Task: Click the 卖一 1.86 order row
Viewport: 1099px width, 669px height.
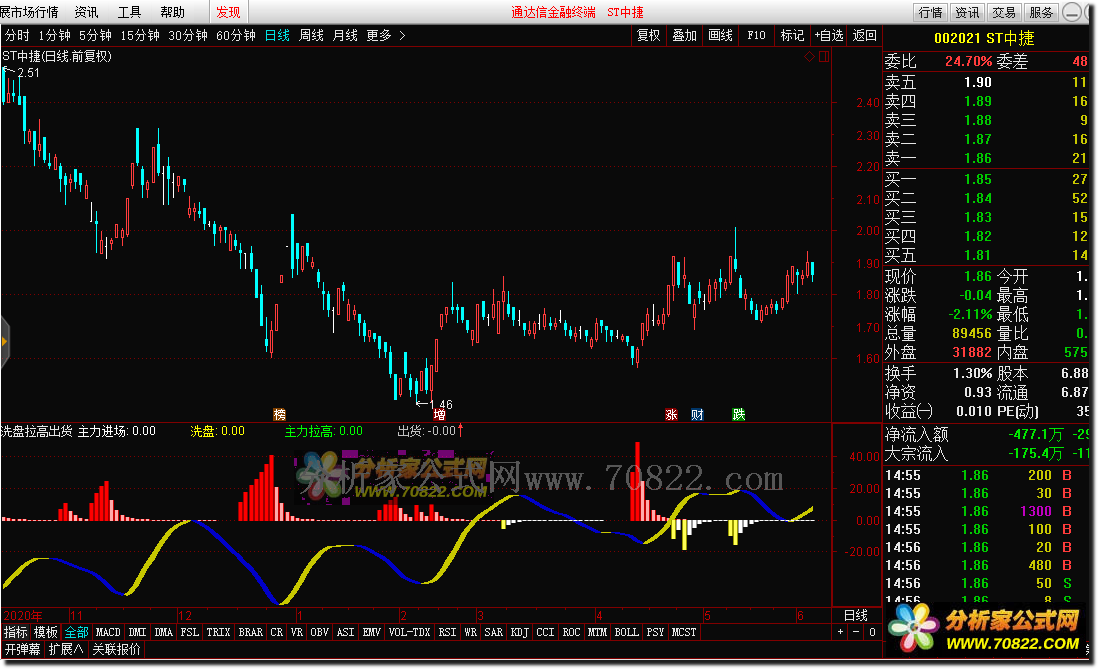Action: [987, 158]
